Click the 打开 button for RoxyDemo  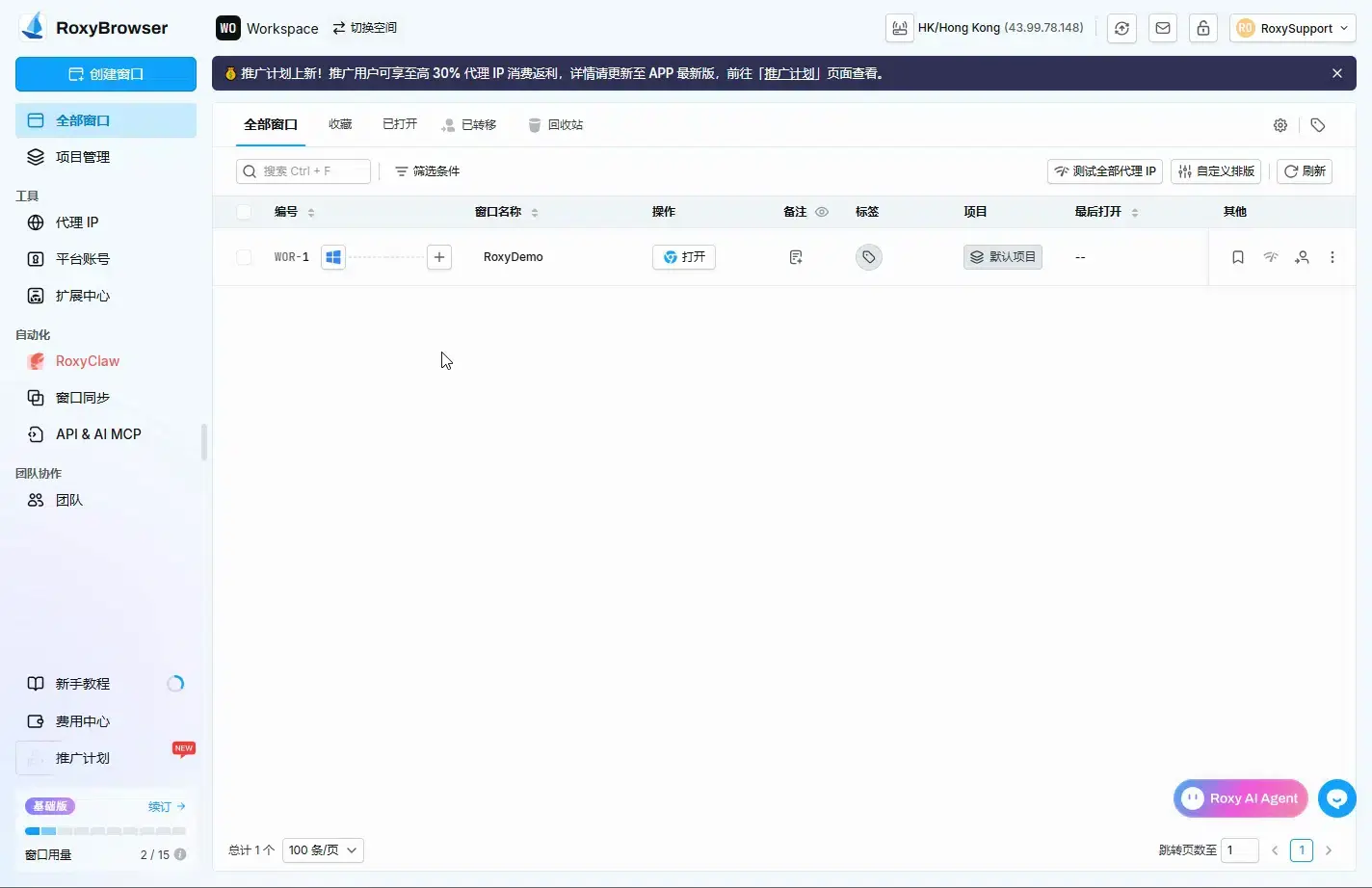[x=684, y=257]
